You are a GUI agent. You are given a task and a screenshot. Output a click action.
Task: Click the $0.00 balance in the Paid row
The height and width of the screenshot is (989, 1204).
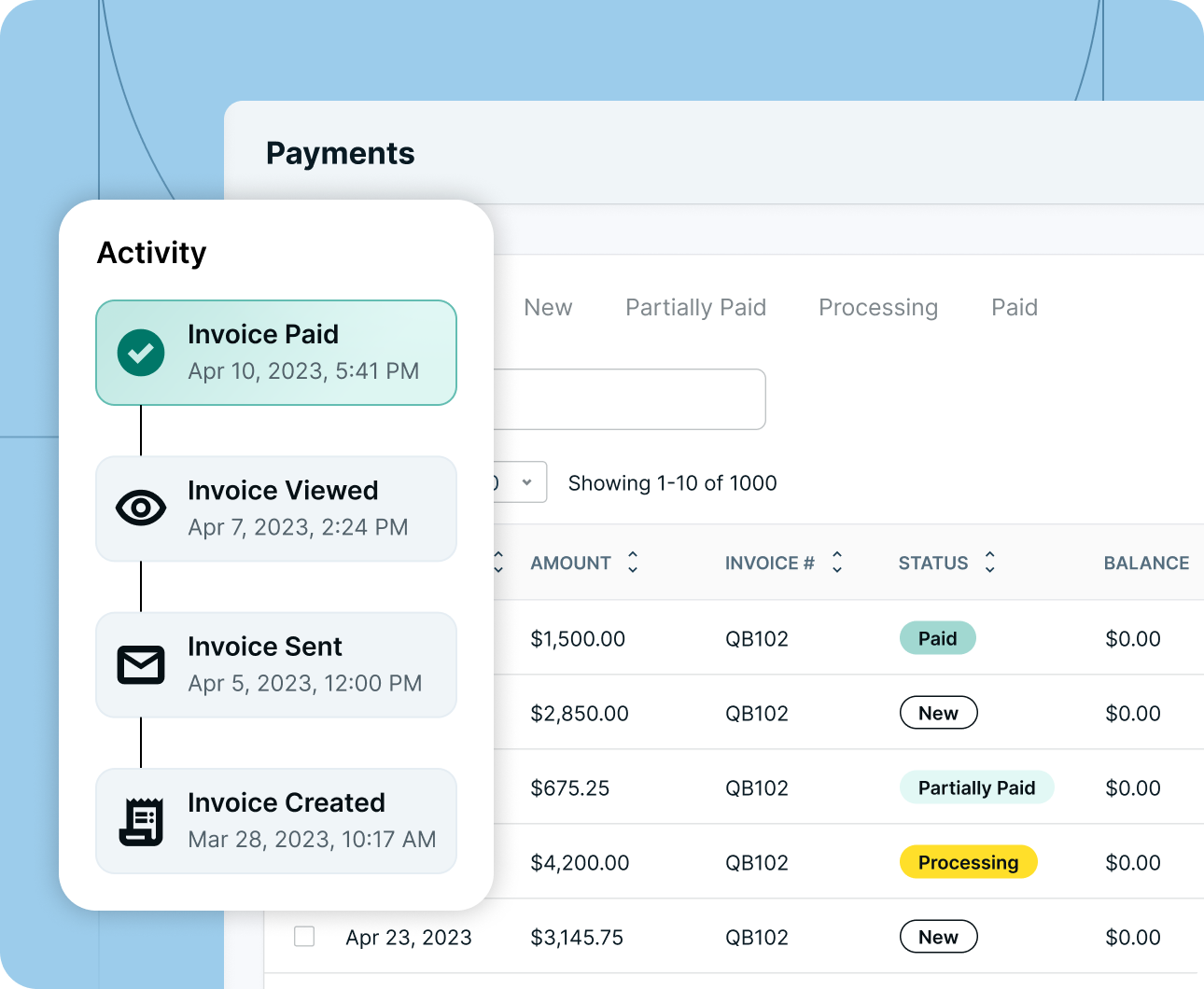(x=1133, y=639)
